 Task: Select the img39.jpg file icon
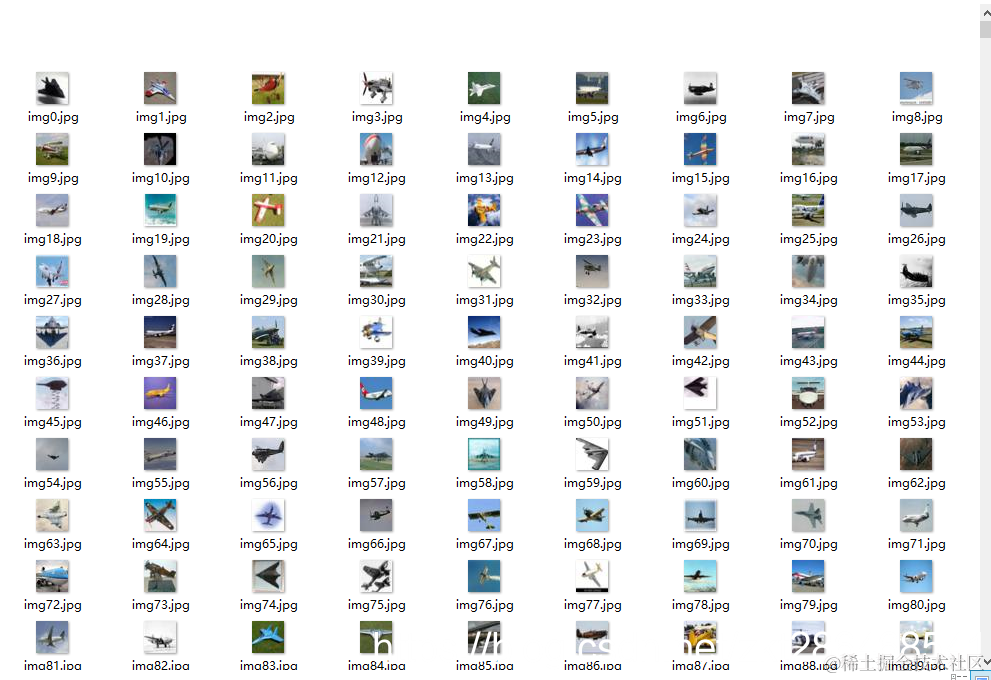(377, 332)
